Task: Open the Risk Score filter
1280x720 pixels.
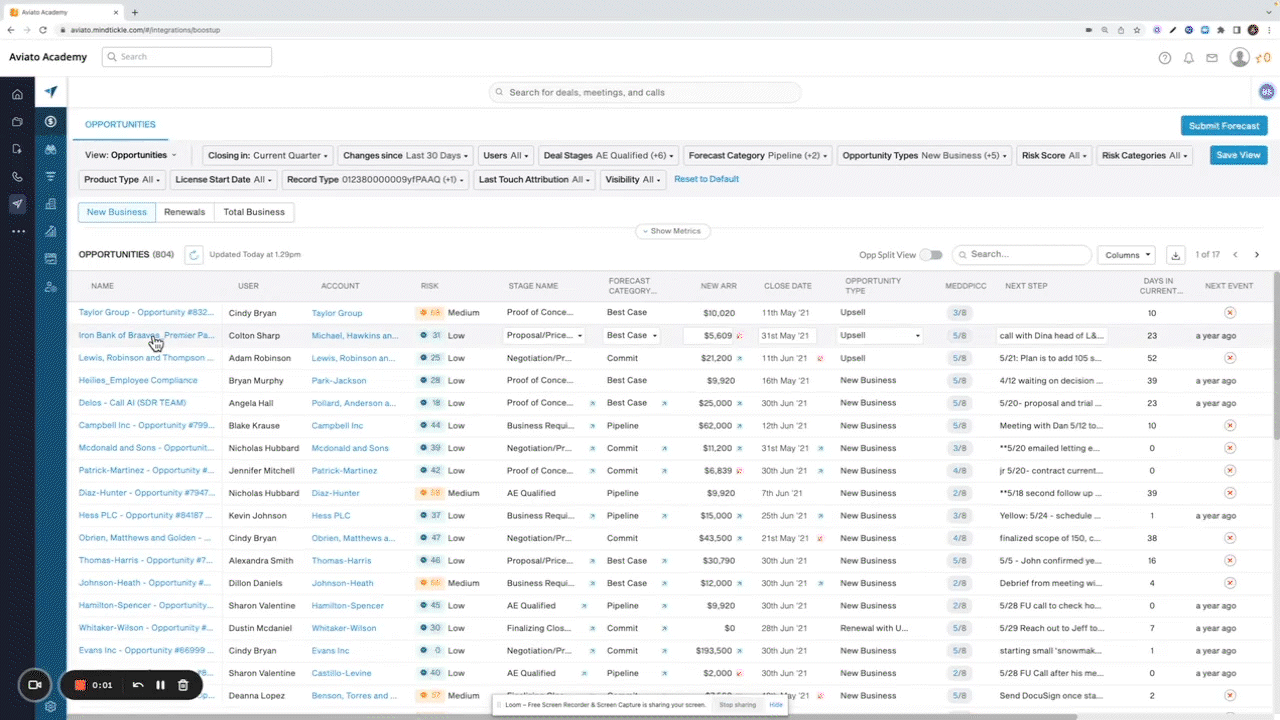Action: click(1055, 156)
